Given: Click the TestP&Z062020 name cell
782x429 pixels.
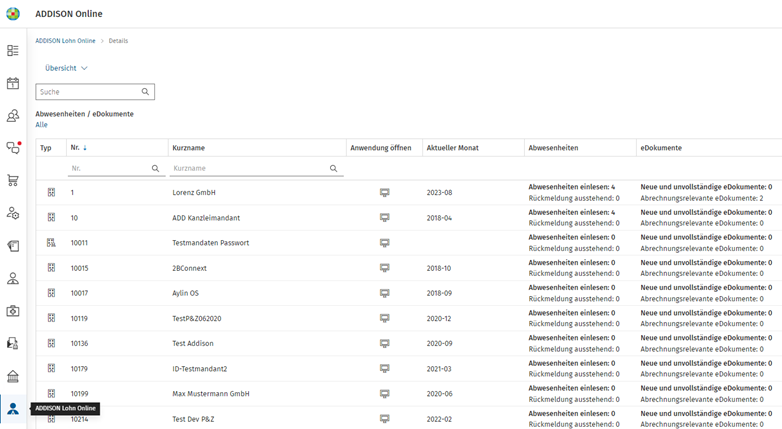Looking at the screenshot, I should pyautogui.click(x=196, y=319).
